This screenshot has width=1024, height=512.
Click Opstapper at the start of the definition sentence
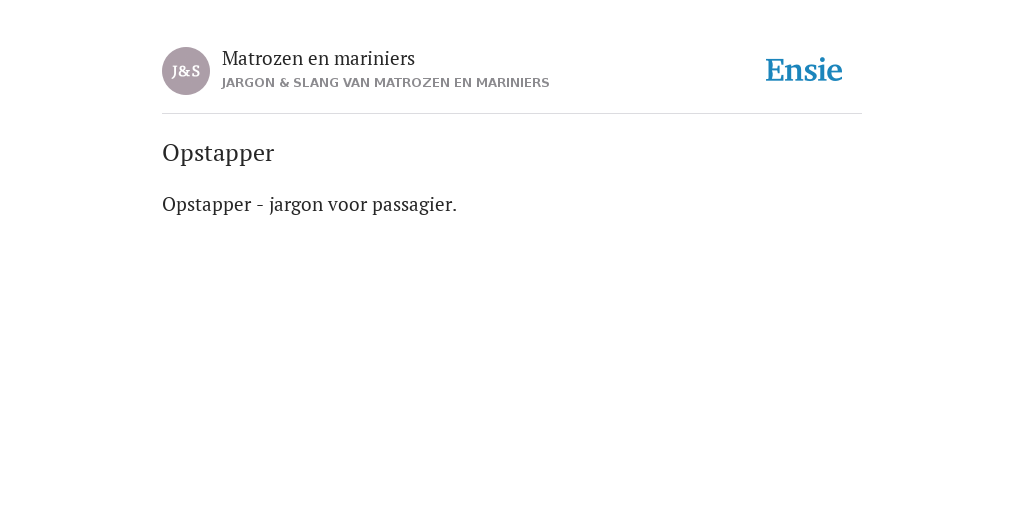point(206,205)
